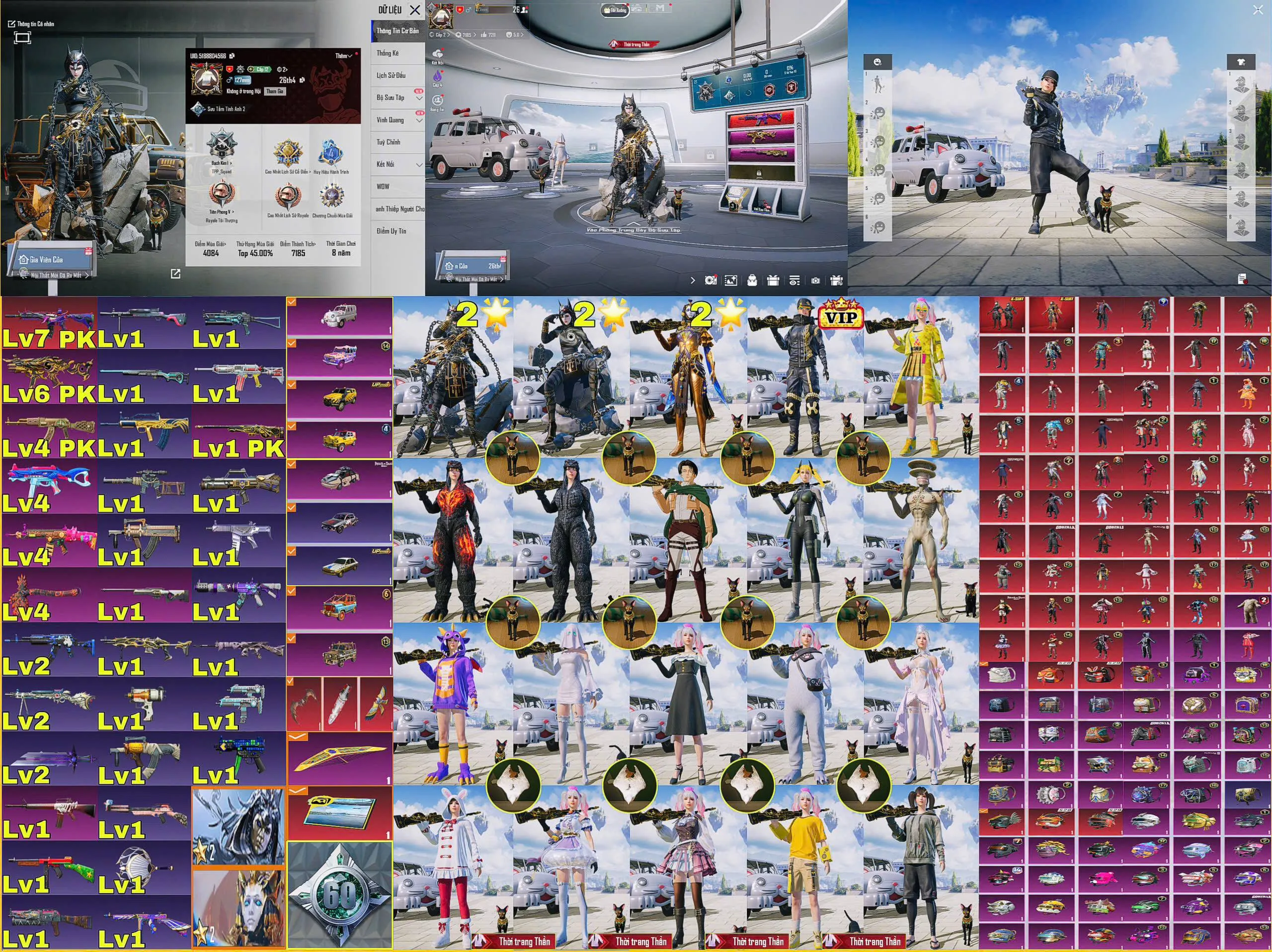
Task: Close the DỮ LIỆU panel
Action: pos(414,10)
